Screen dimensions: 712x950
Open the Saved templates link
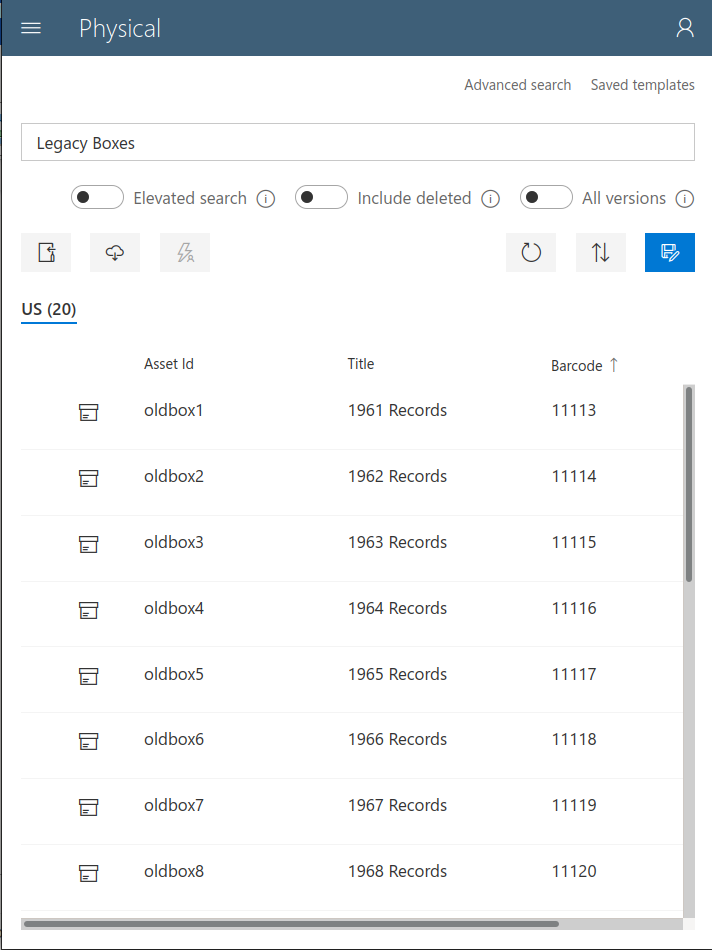click(x=642, y=85)
